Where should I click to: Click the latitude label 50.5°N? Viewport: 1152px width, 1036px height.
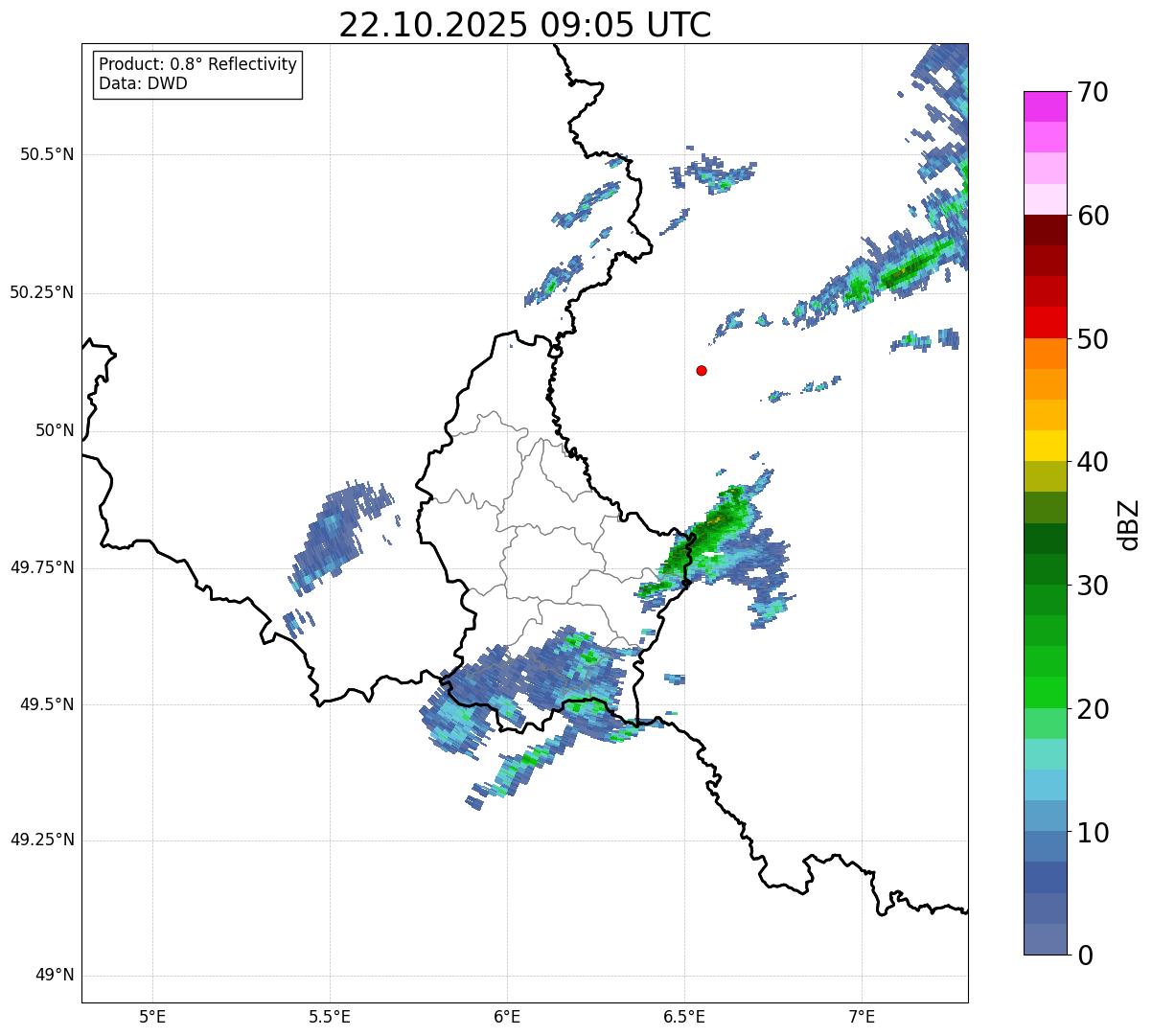47,154
